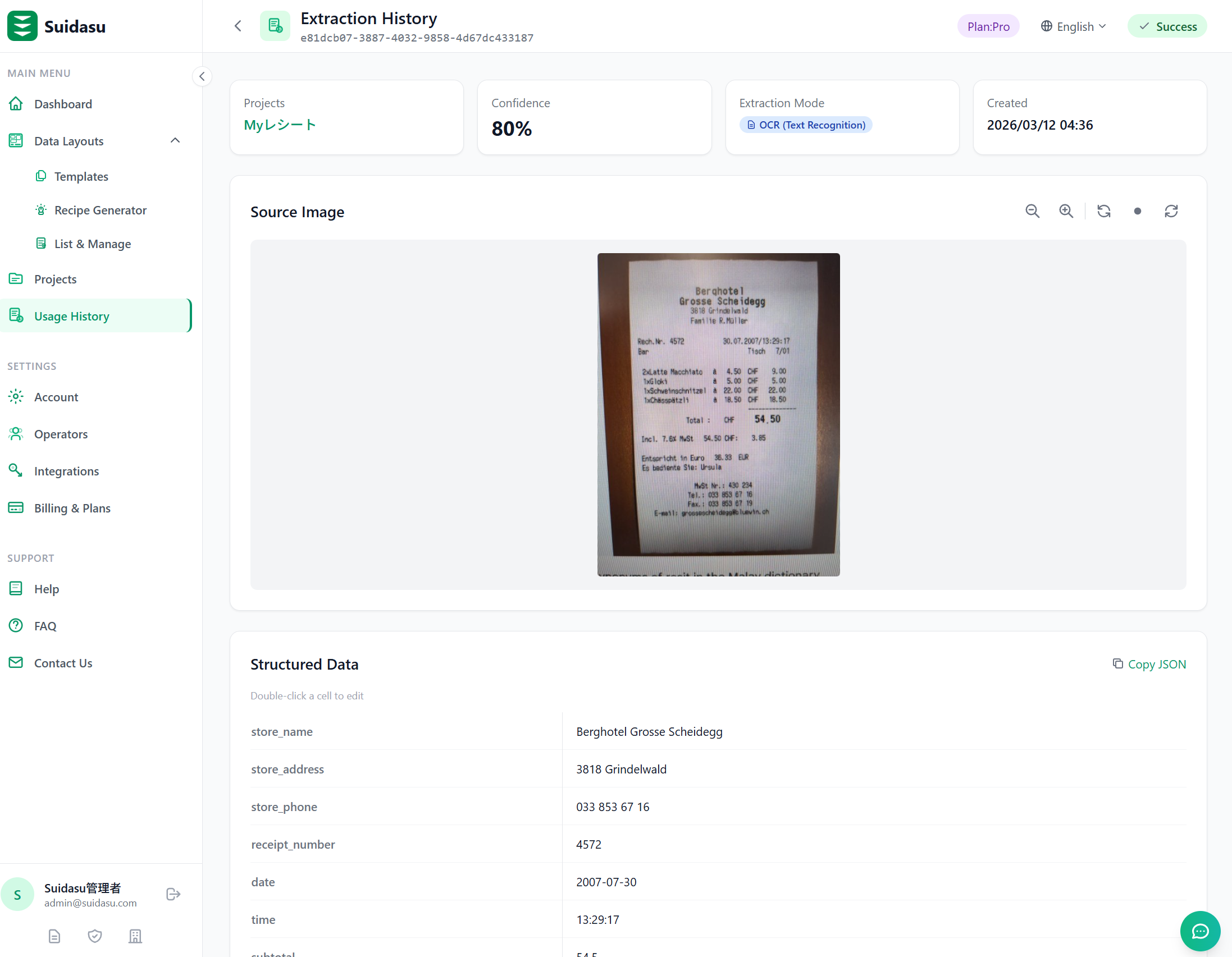Click the log out icon beside admin email
The image size is (1232, 957).
point(173,894)
